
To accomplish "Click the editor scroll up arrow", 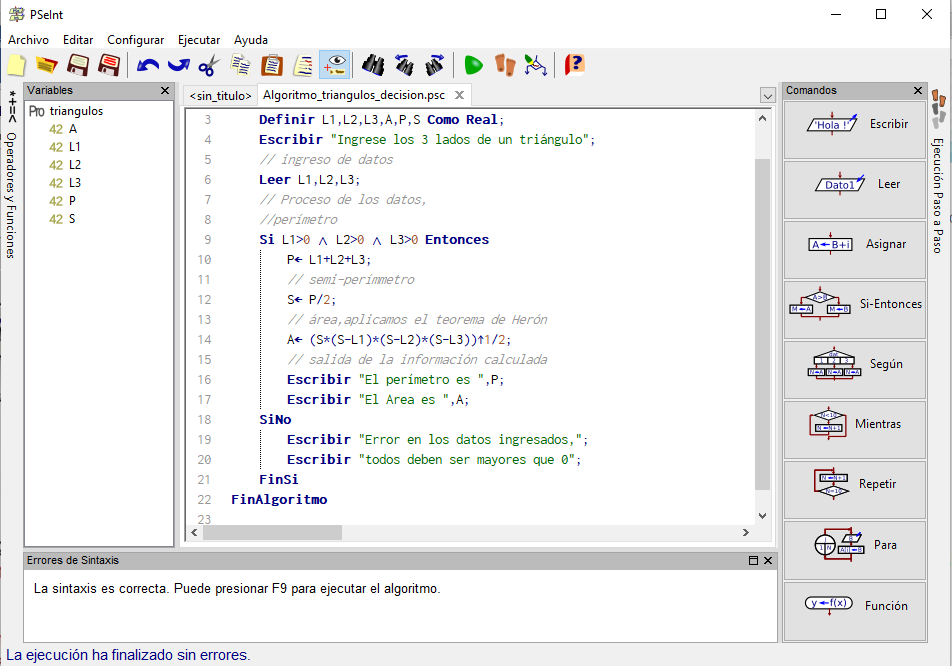I will point(763,118).
